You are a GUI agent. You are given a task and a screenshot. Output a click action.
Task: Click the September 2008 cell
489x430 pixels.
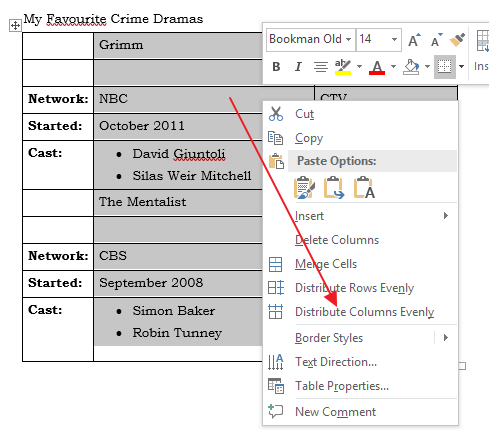(178, 283)
